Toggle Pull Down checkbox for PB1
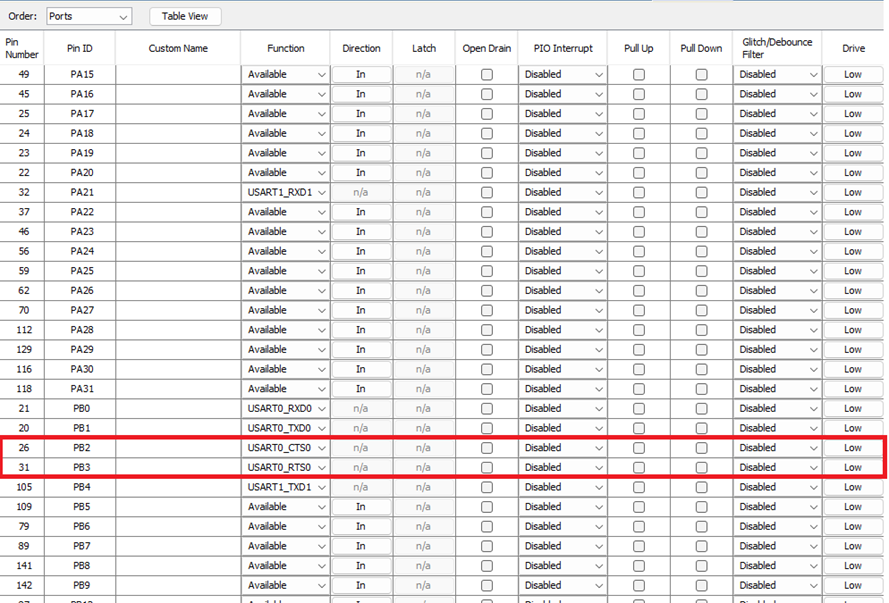This screenshot has width=889, height=603. click(701, 428)
